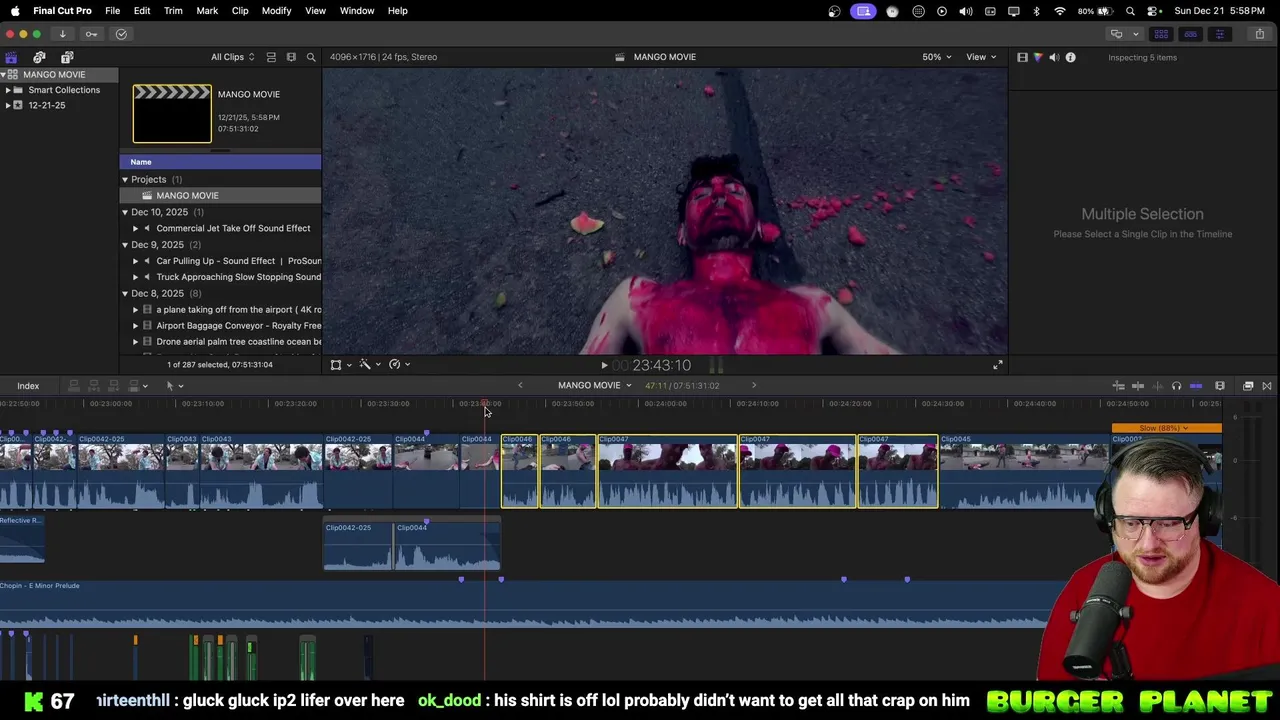
Task: Open the video inspector filmstrip icon
Action: click(x=1022, y=57)
